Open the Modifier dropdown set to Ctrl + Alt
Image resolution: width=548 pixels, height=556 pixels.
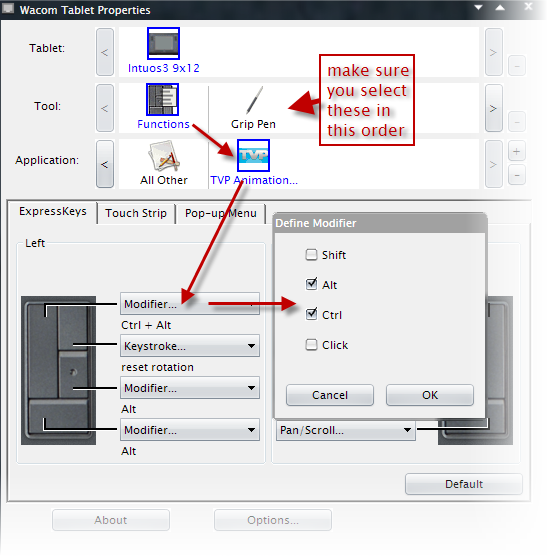point(190,304)
